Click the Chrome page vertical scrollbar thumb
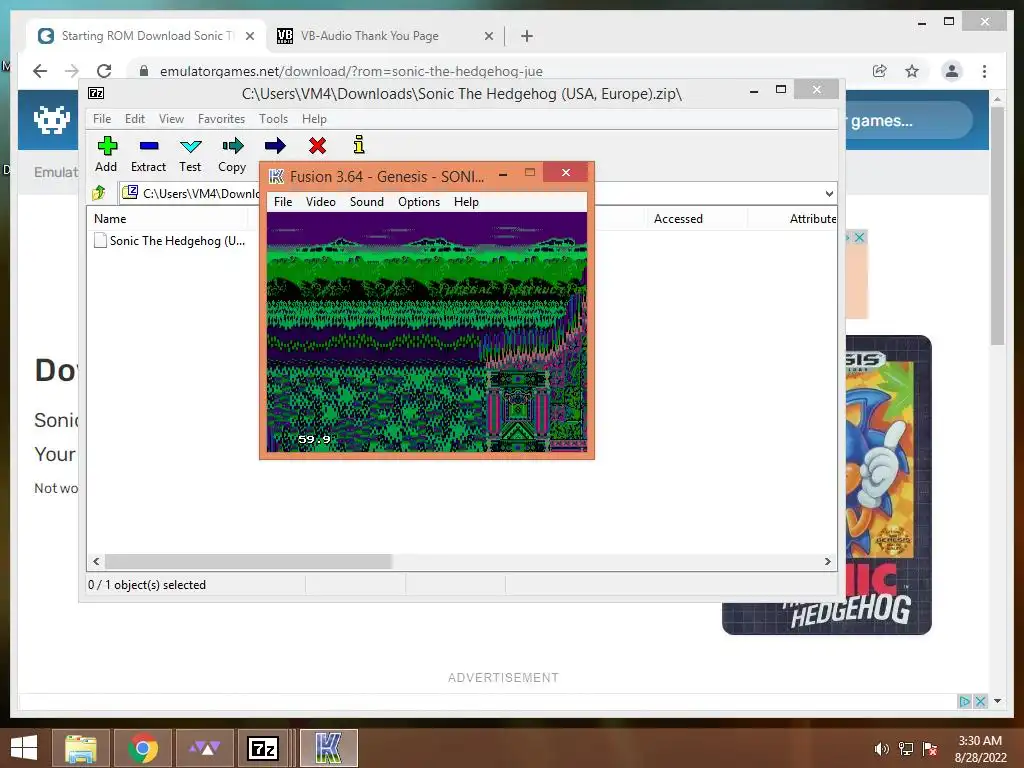Screen dimensions: 1024x768 coord(997,225)
